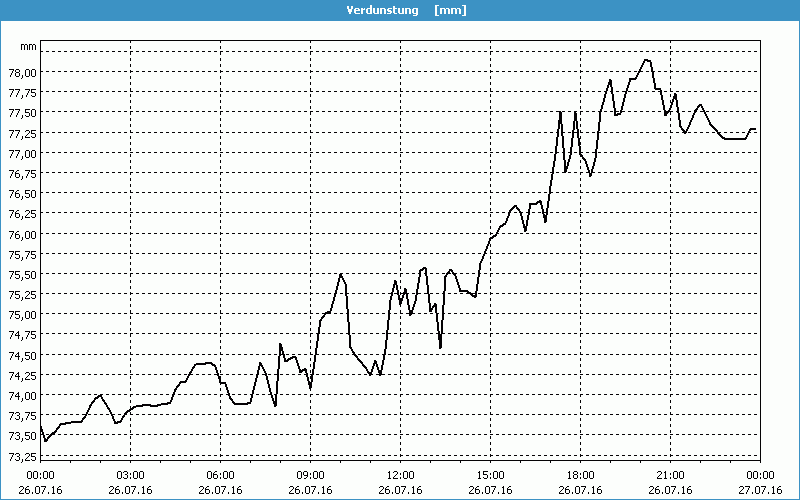Click the 12:00 time axis label
This screenshot has width=800, height=500.
401,476
